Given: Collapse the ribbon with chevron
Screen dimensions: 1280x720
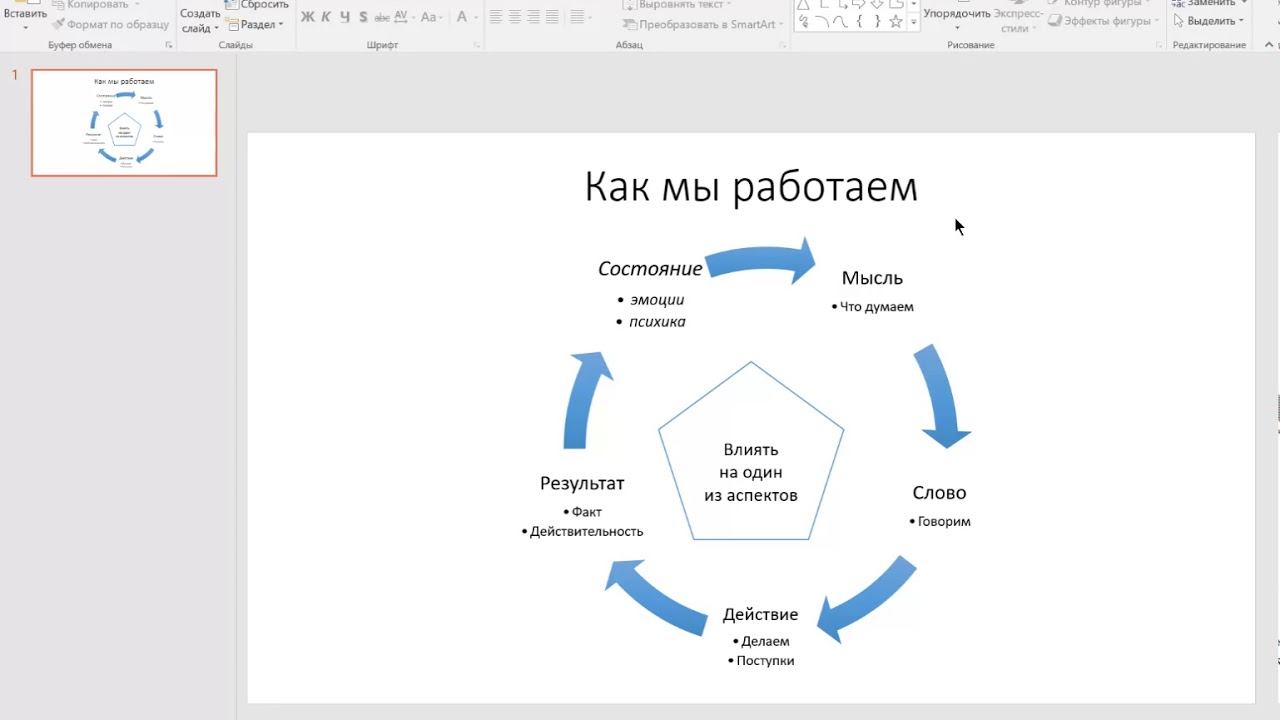Looking at the screenshot, I should [x=1270, y=45].
